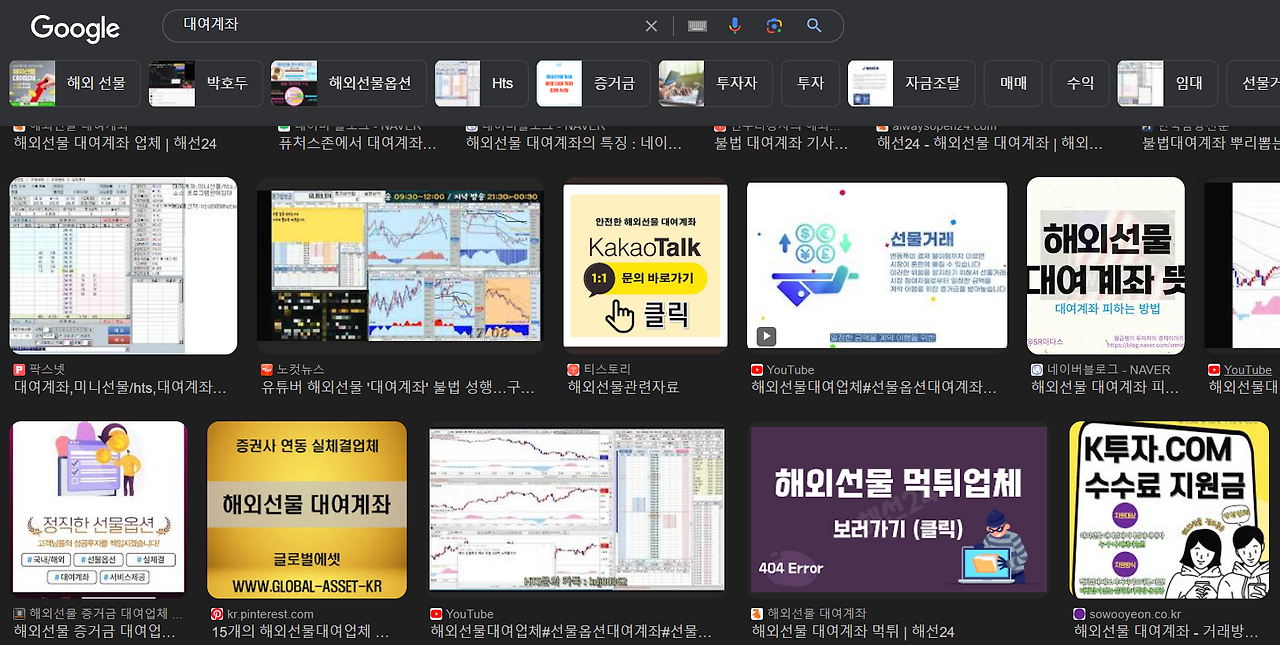1280x645 pixels.
Task: Open link 해외선물 대여계좌 먹튀 | 해선24
Action: point(853,632)
